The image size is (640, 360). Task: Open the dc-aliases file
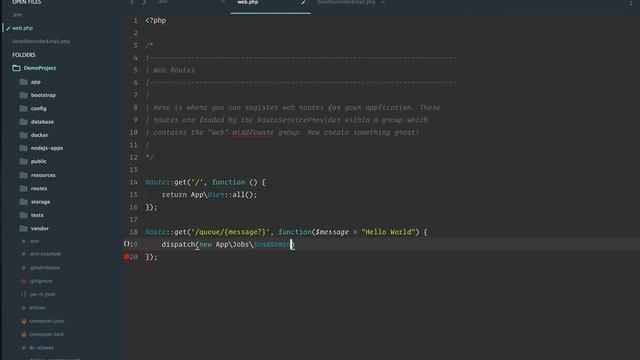[x=41, y=348]
